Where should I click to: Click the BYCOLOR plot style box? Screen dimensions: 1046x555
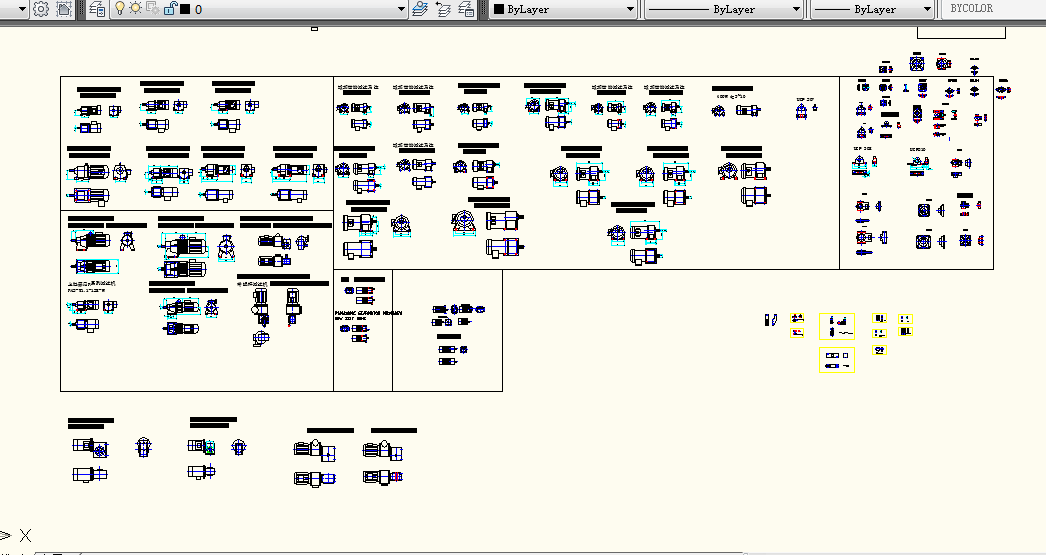[x=993, y=9]
